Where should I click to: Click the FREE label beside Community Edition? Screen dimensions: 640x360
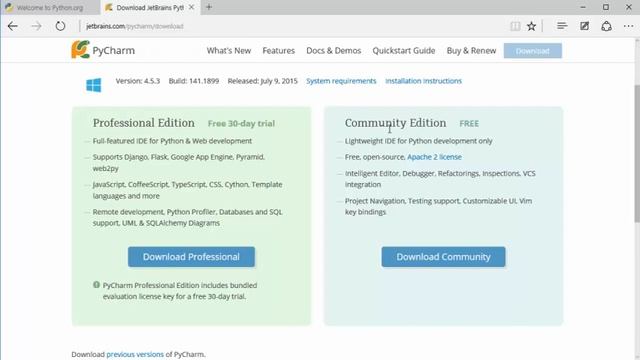coord(469,123)
